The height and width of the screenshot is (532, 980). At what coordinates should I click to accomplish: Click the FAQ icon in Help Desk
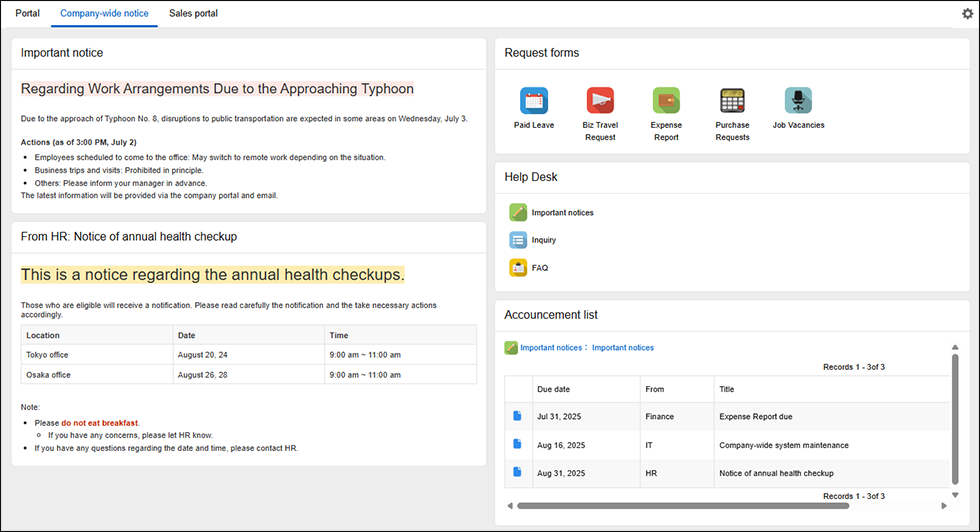click(518, 268)
